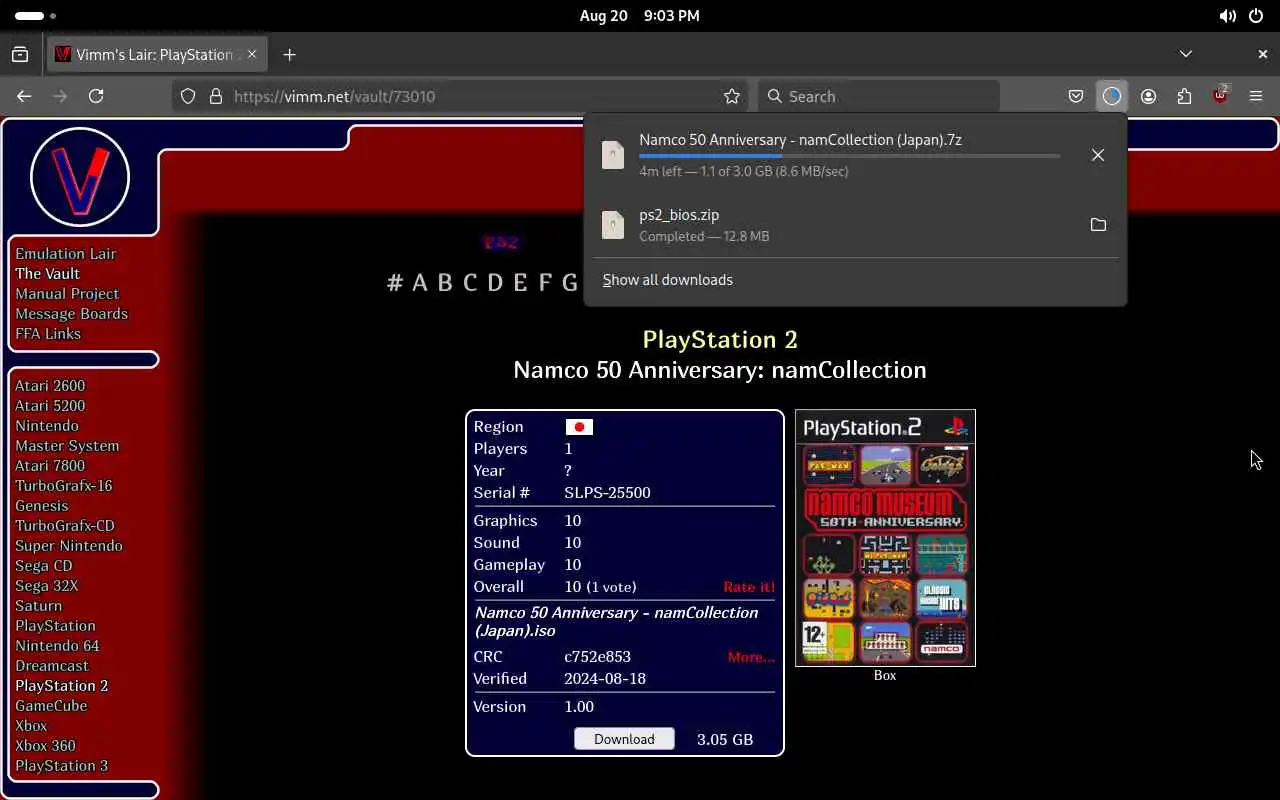This screenshot has height=800, width=1280.
Task: Open the Extensions puzzle icon
Action: tap(1184, 96)
